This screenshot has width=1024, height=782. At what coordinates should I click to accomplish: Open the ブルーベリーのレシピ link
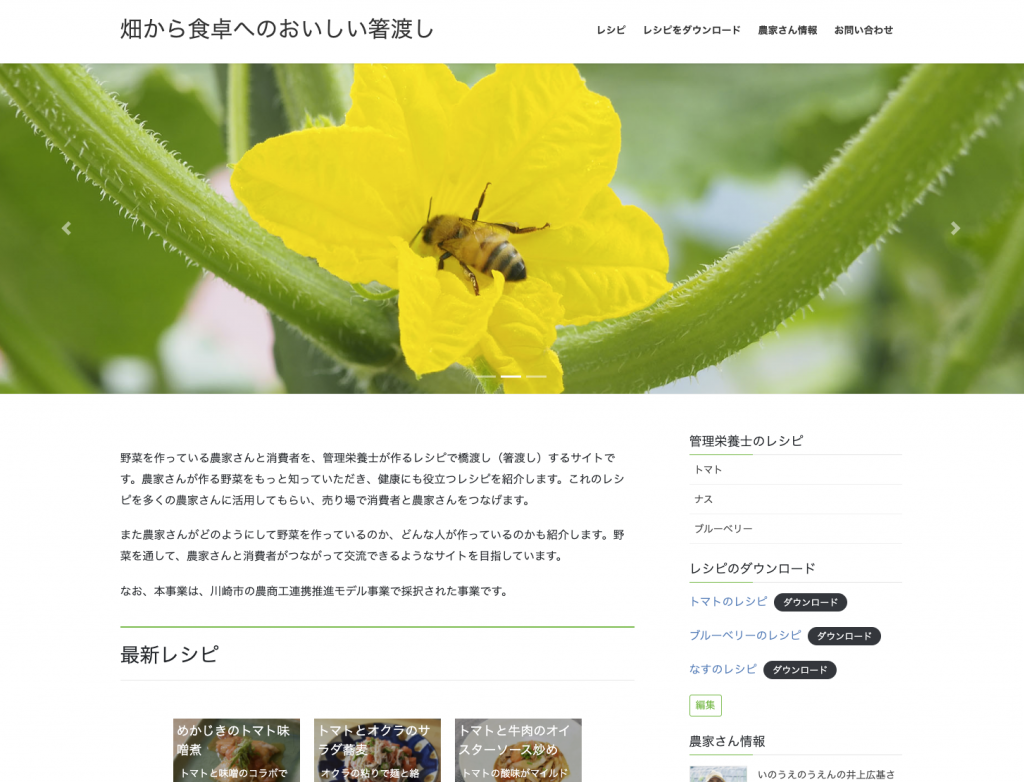[745, 636]
